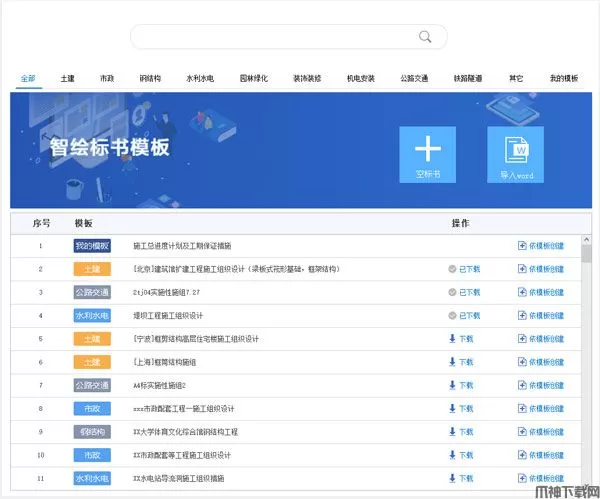Click 下载 link for row 7 A4标实施性施组2

coord(466,385)
